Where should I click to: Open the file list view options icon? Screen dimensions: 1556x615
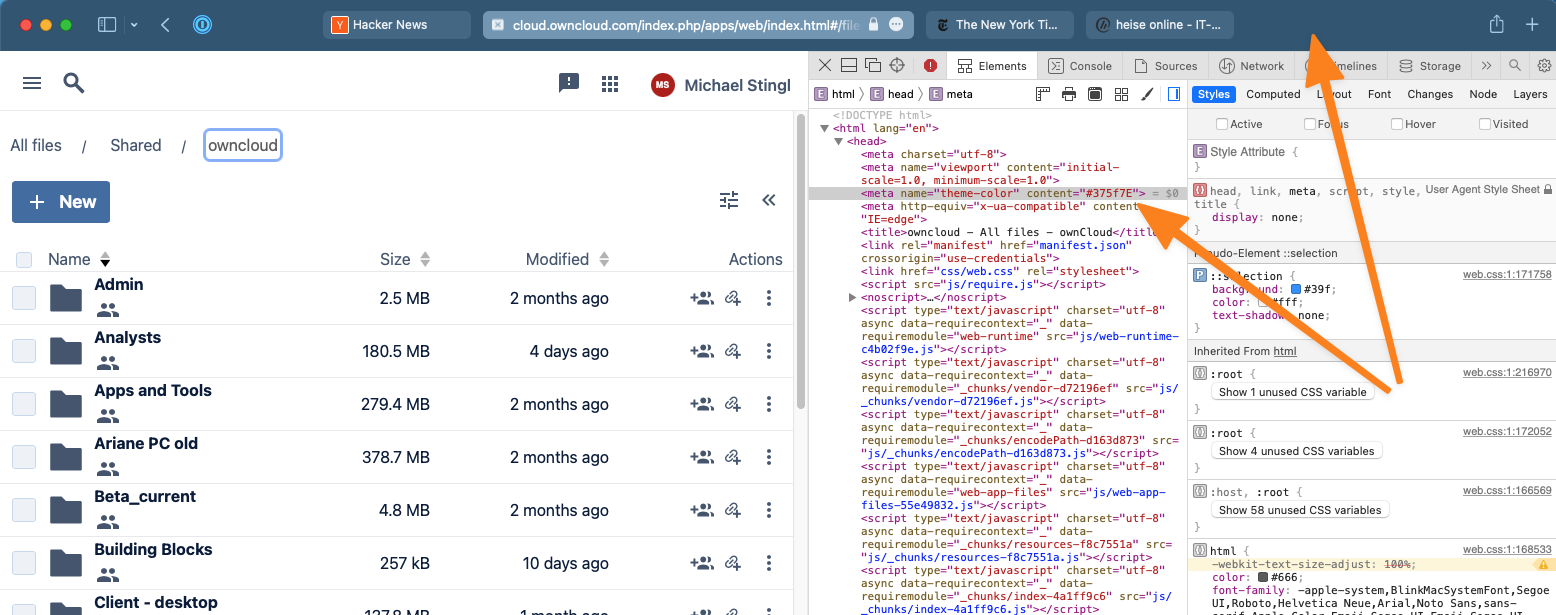tap(729, 200)
